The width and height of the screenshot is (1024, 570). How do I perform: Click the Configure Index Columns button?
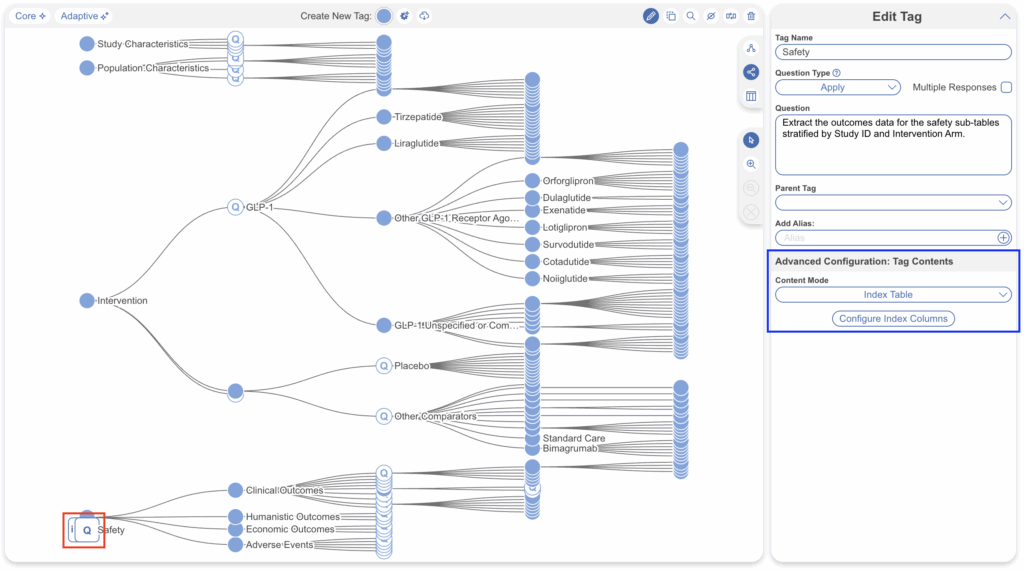893,318
